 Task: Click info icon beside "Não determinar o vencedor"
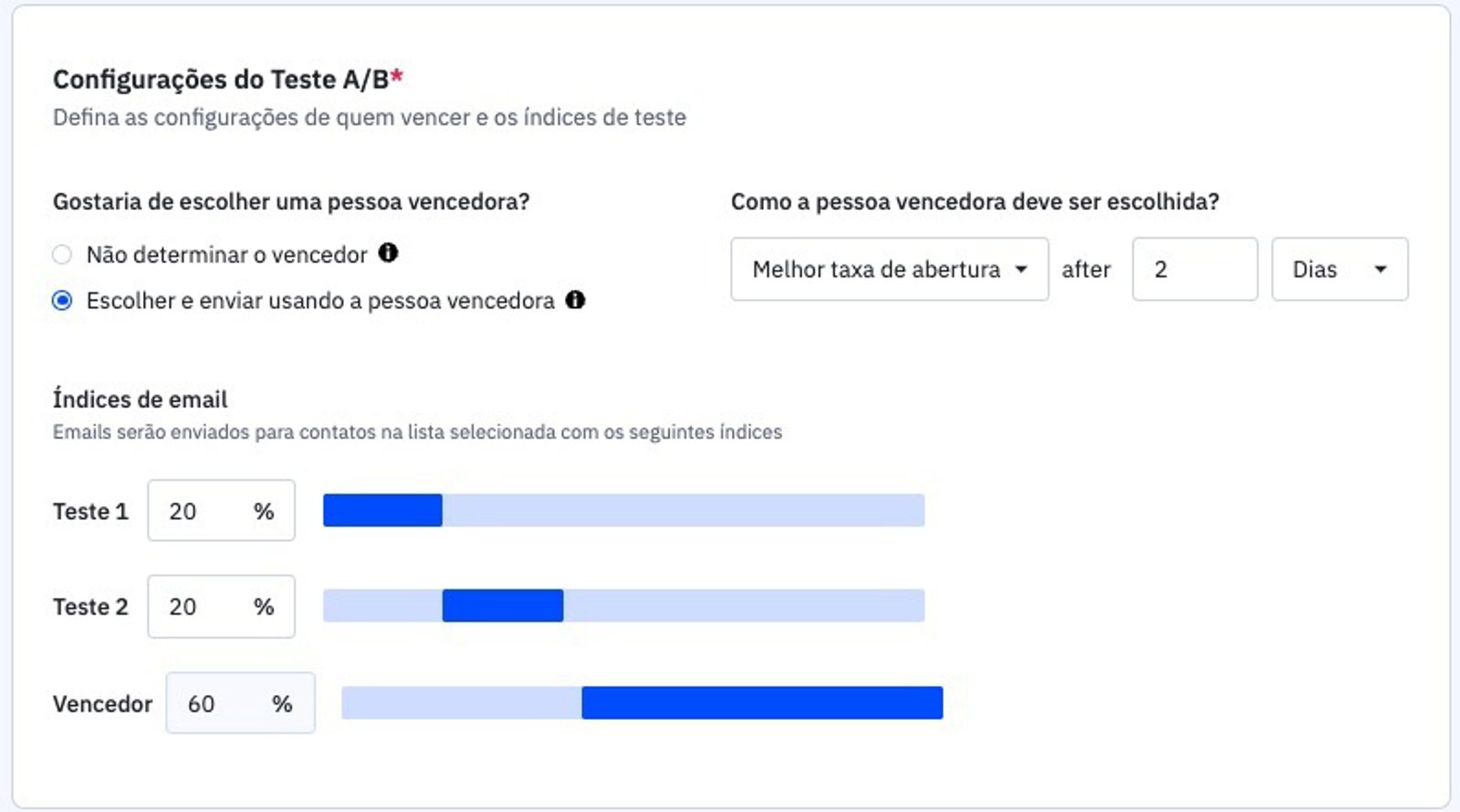tap(388, 253)
